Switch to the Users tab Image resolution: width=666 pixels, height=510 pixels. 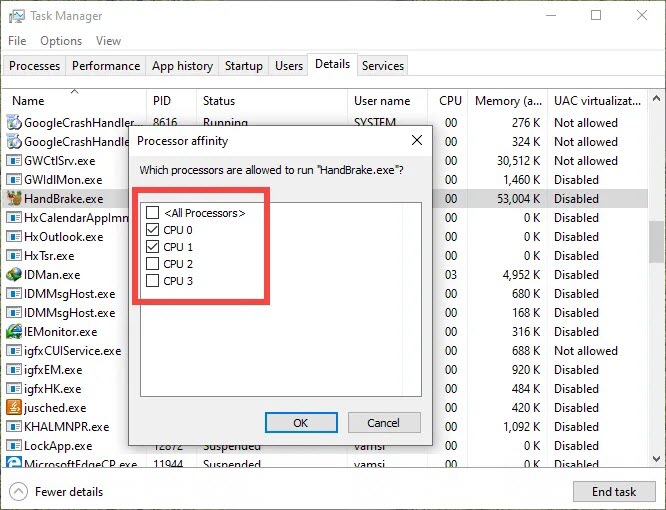[289, 66]
